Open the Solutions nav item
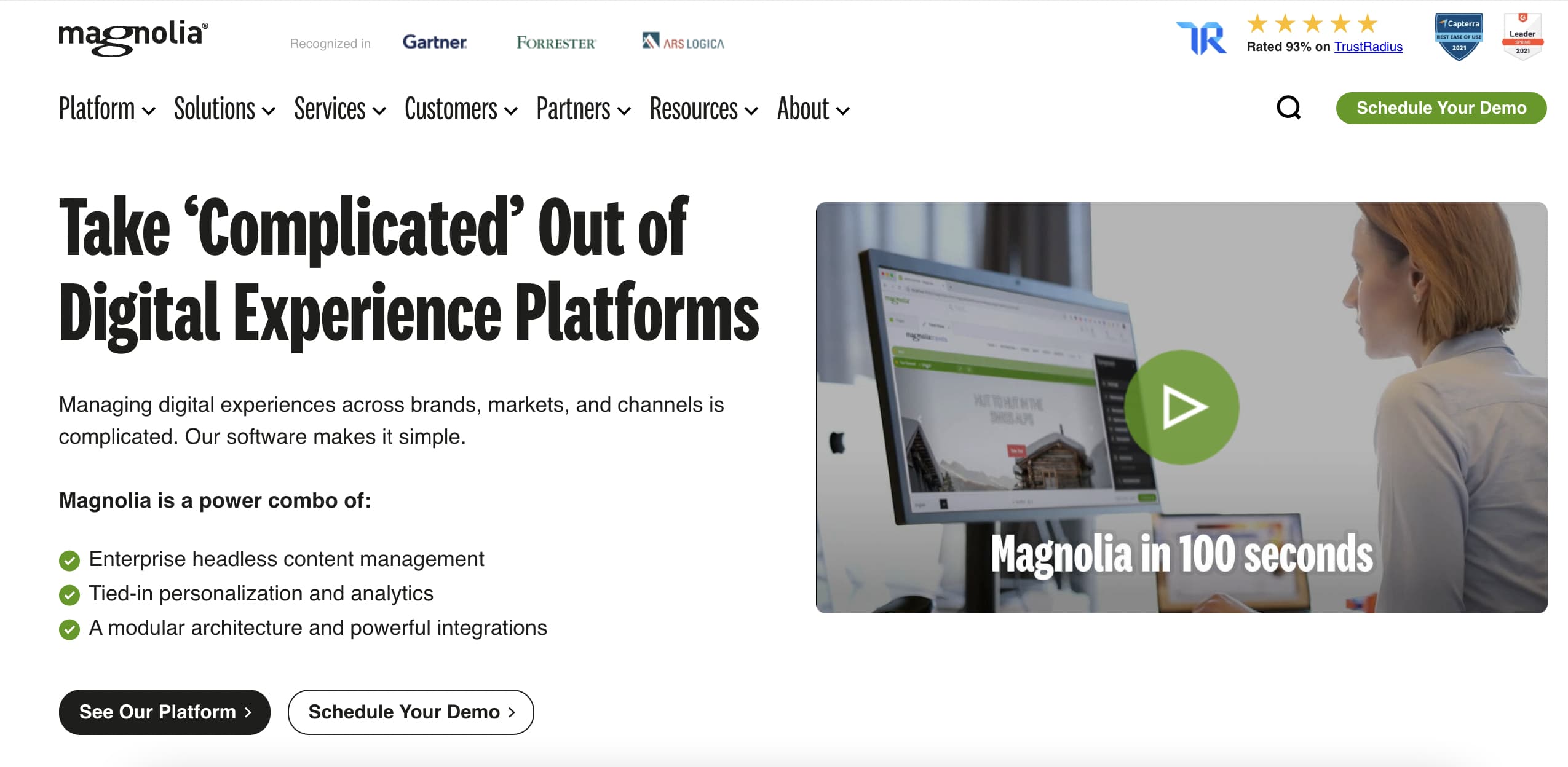 pos(215,109)
